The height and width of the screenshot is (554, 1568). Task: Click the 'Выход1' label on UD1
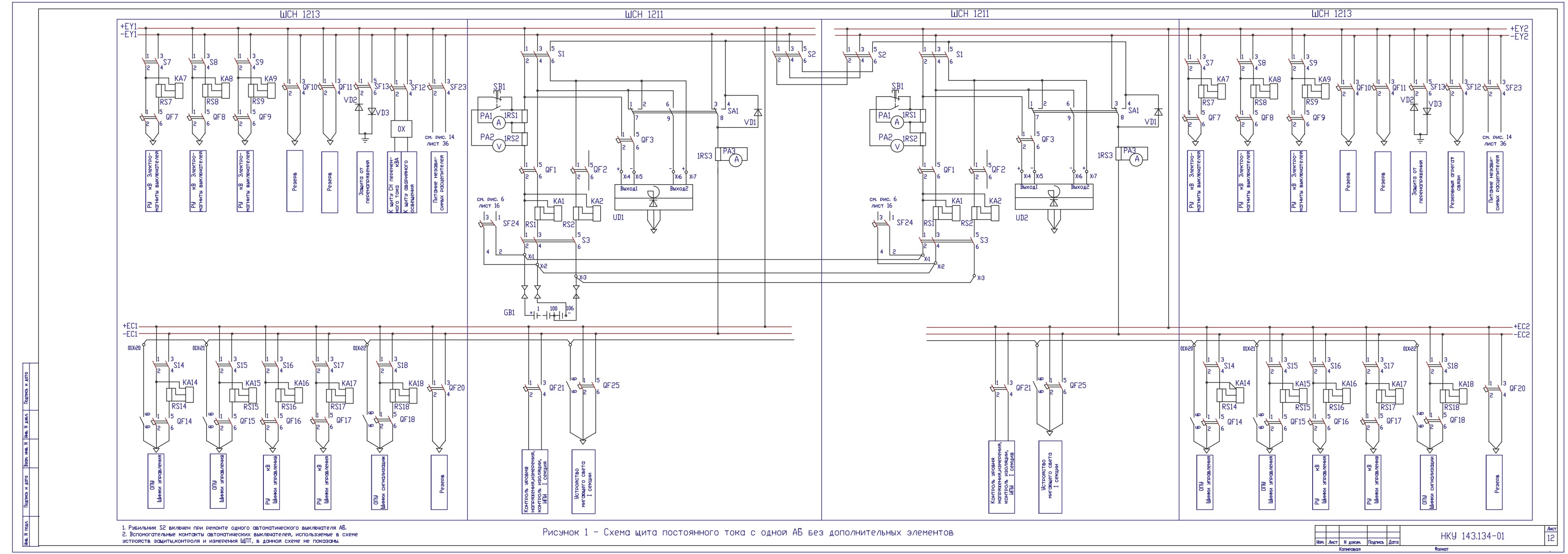tap(628, 189)
